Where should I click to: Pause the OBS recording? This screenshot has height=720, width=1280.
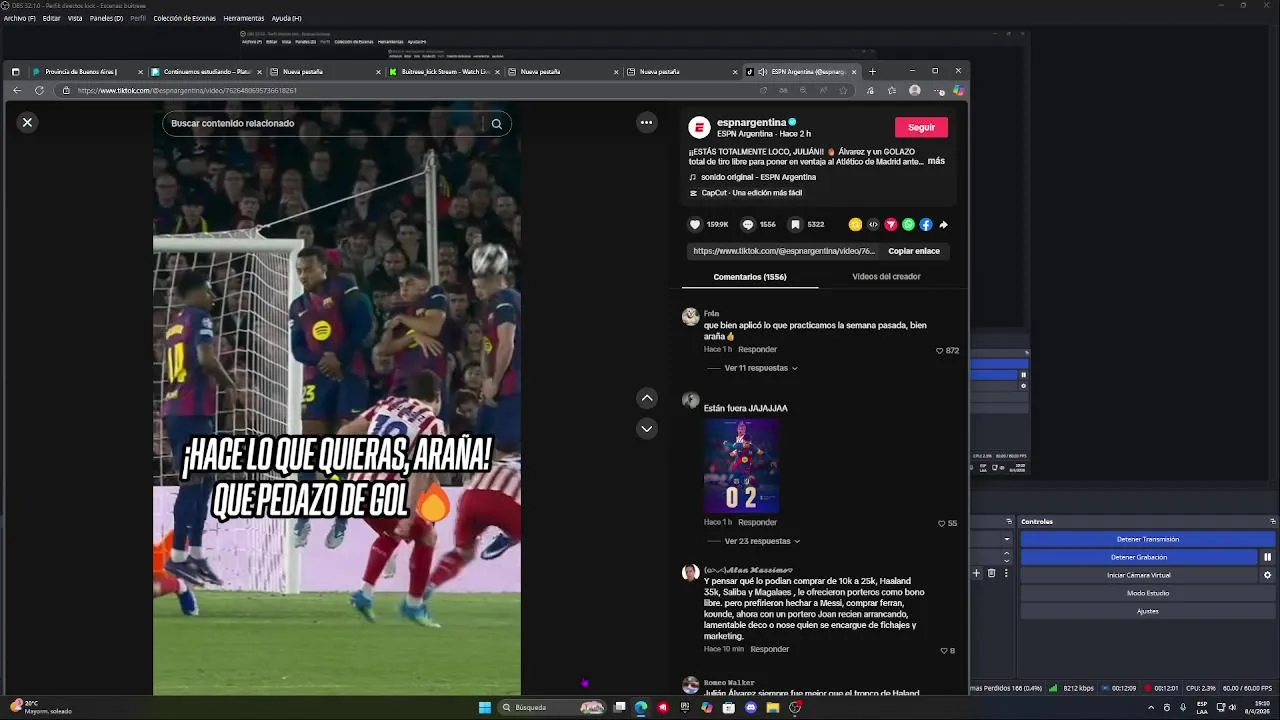coord(1267,557)
